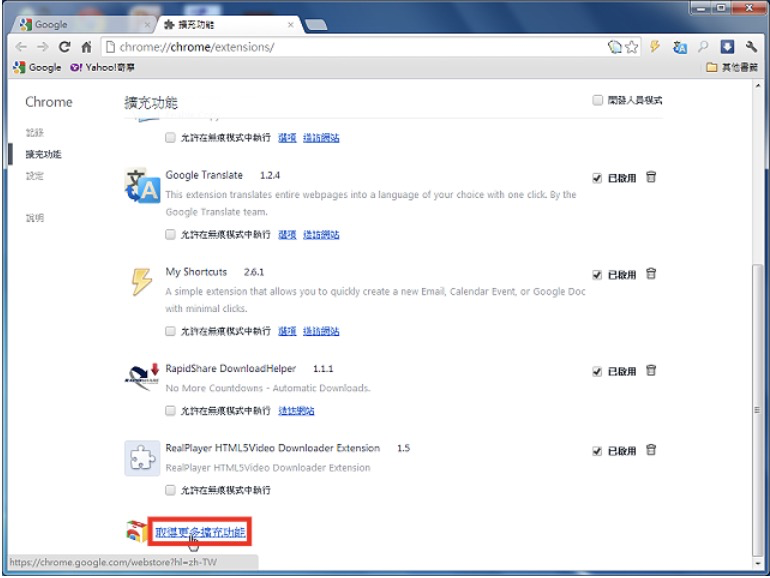
Task: Remove Google Translate with trash icon
Action: click(651, 177)
